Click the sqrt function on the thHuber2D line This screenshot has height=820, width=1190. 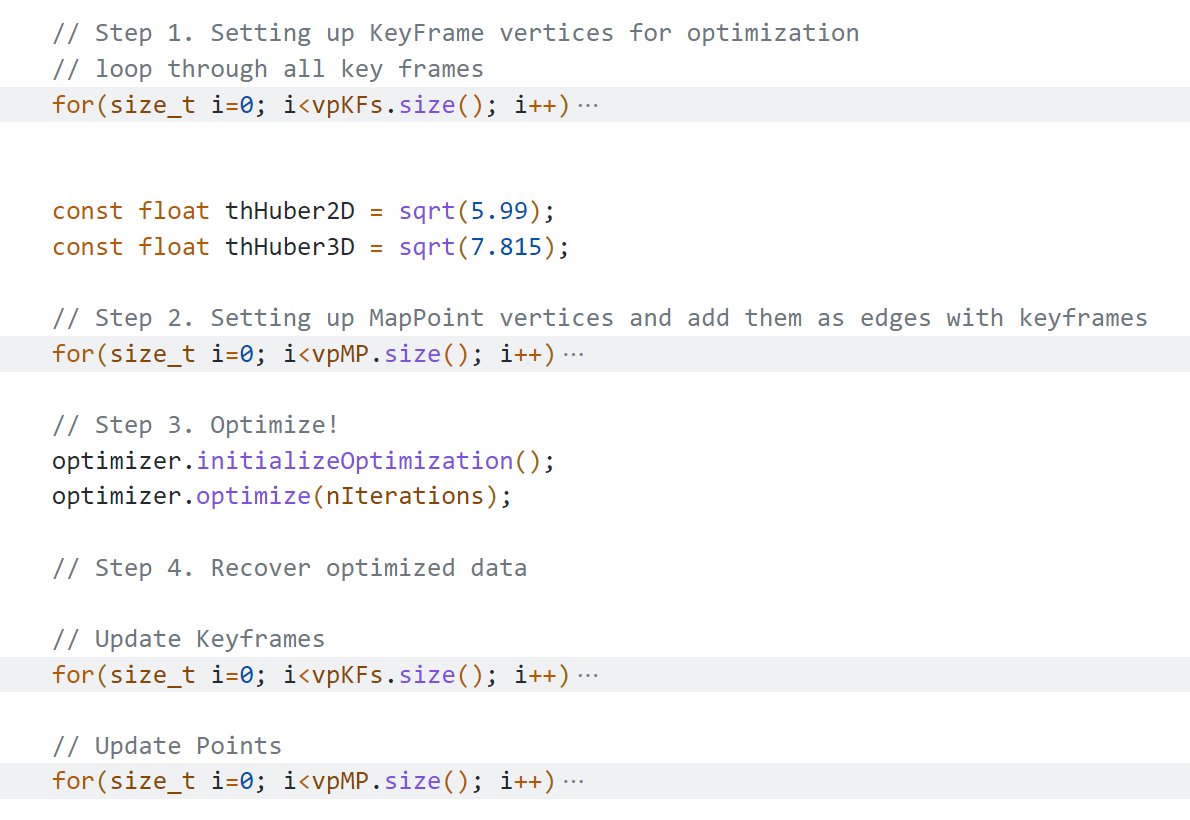coord(427,211)
